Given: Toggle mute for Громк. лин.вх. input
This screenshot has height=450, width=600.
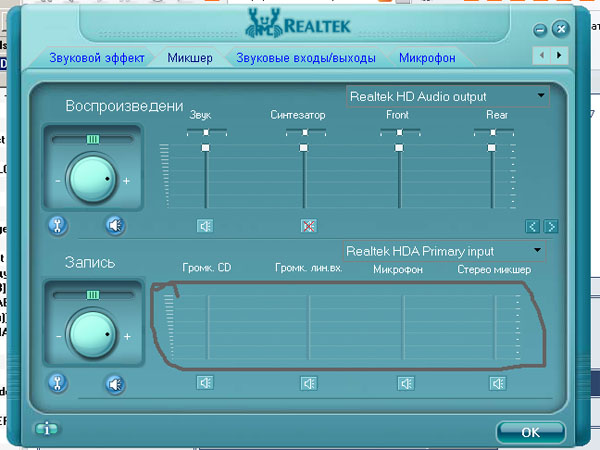Looking at the screenshot, I should (x=309, y=383).
